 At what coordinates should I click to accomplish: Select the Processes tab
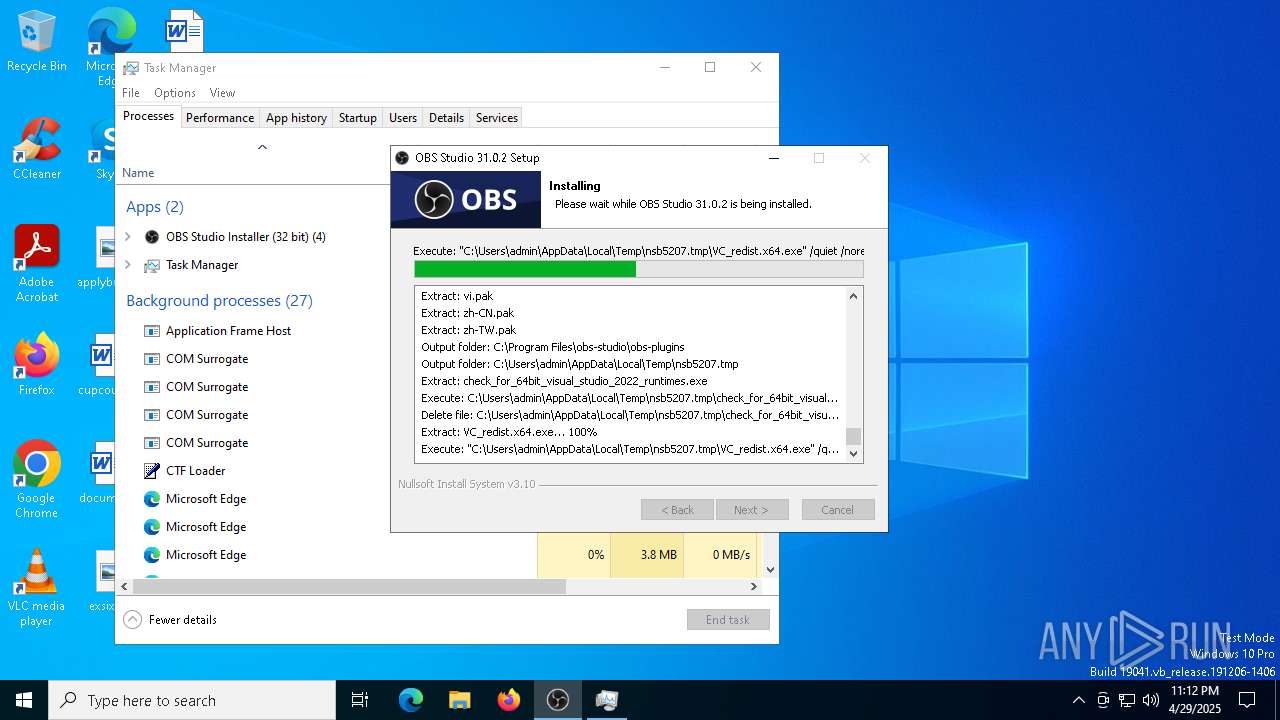[x=148, y=116]
